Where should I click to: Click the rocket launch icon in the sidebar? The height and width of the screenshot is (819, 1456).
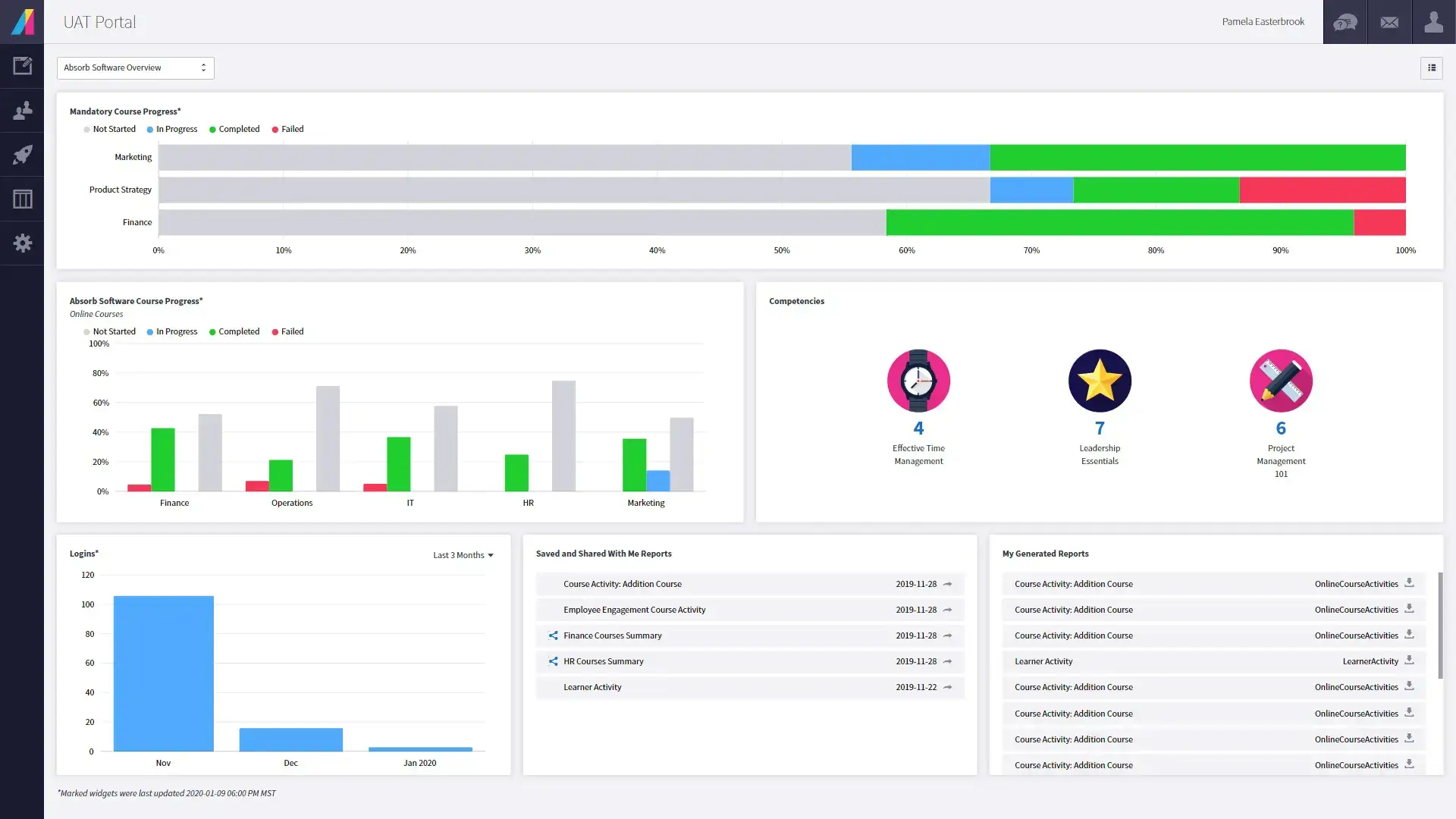[x=22, y=155]
